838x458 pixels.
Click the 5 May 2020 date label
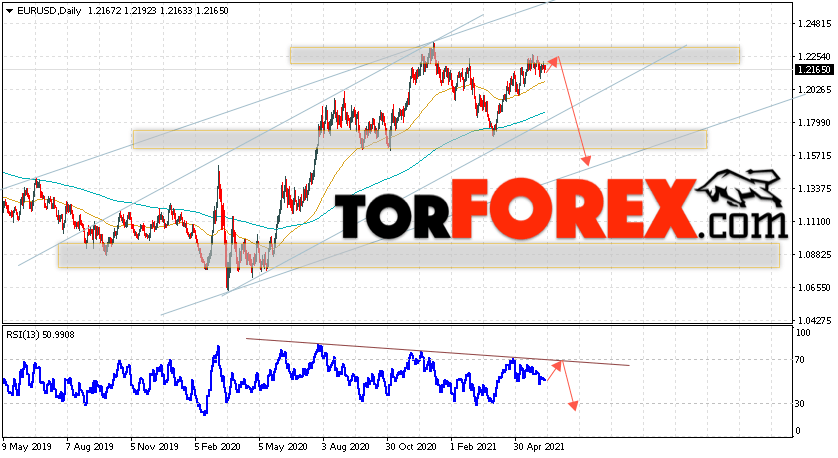[x=283, y=446]
